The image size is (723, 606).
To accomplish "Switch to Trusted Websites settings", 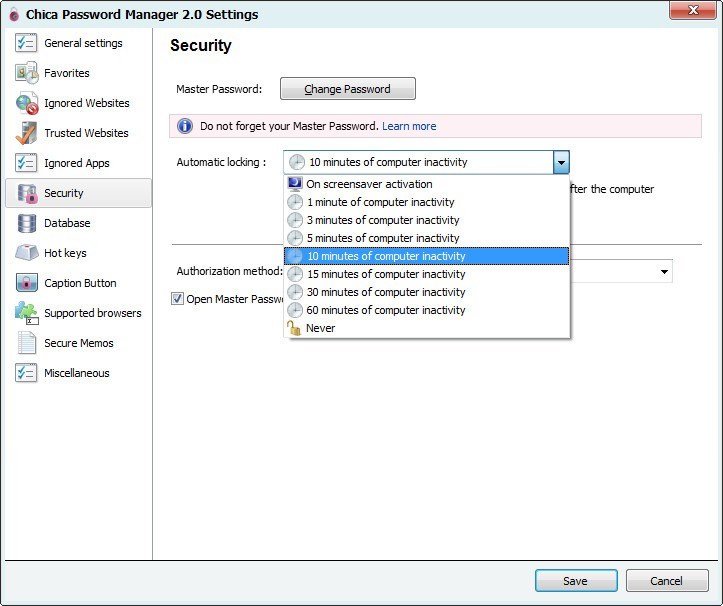I will [79, 133].
